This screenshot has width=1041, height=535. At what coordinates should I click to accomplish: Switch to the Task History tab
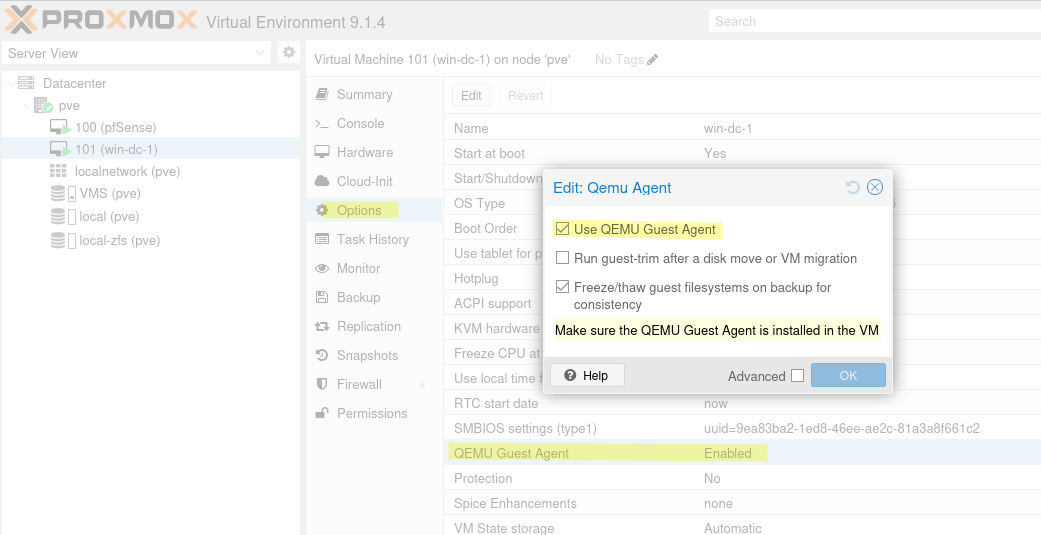374,239
